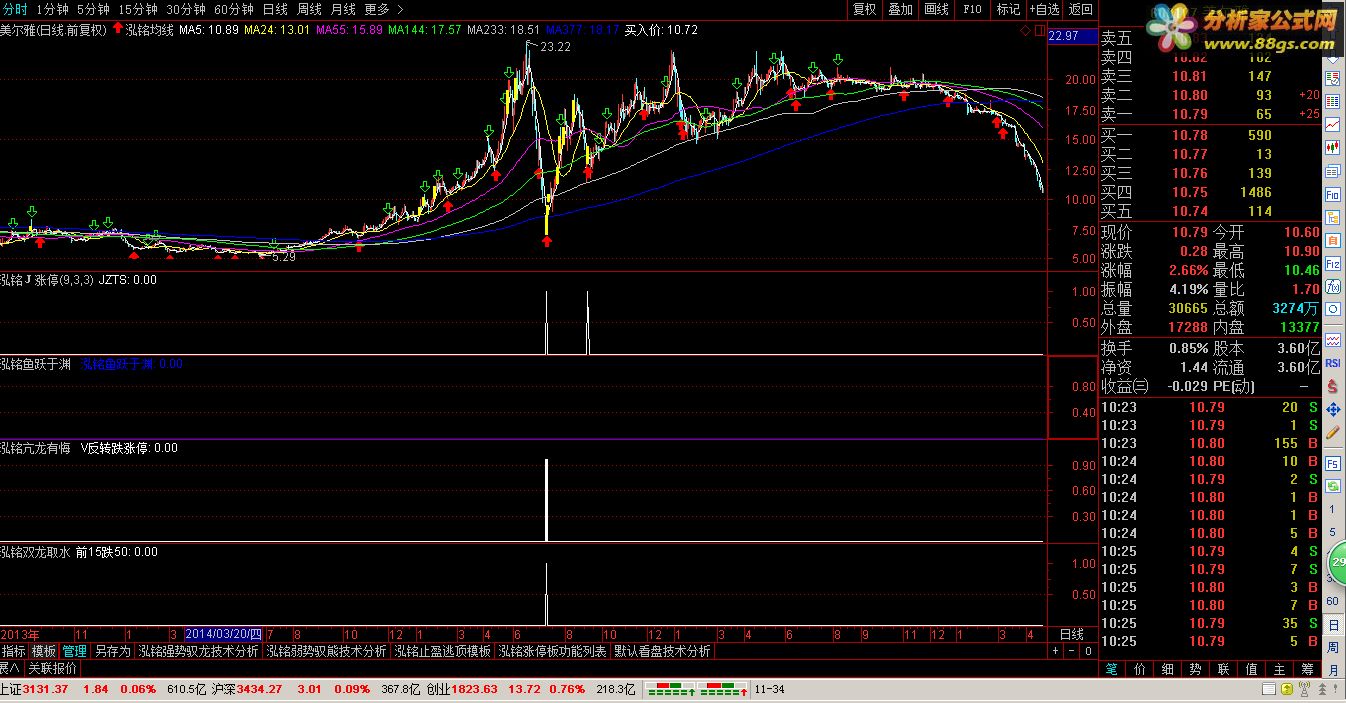Select the 15分钟 period tab

coord(139,9)
